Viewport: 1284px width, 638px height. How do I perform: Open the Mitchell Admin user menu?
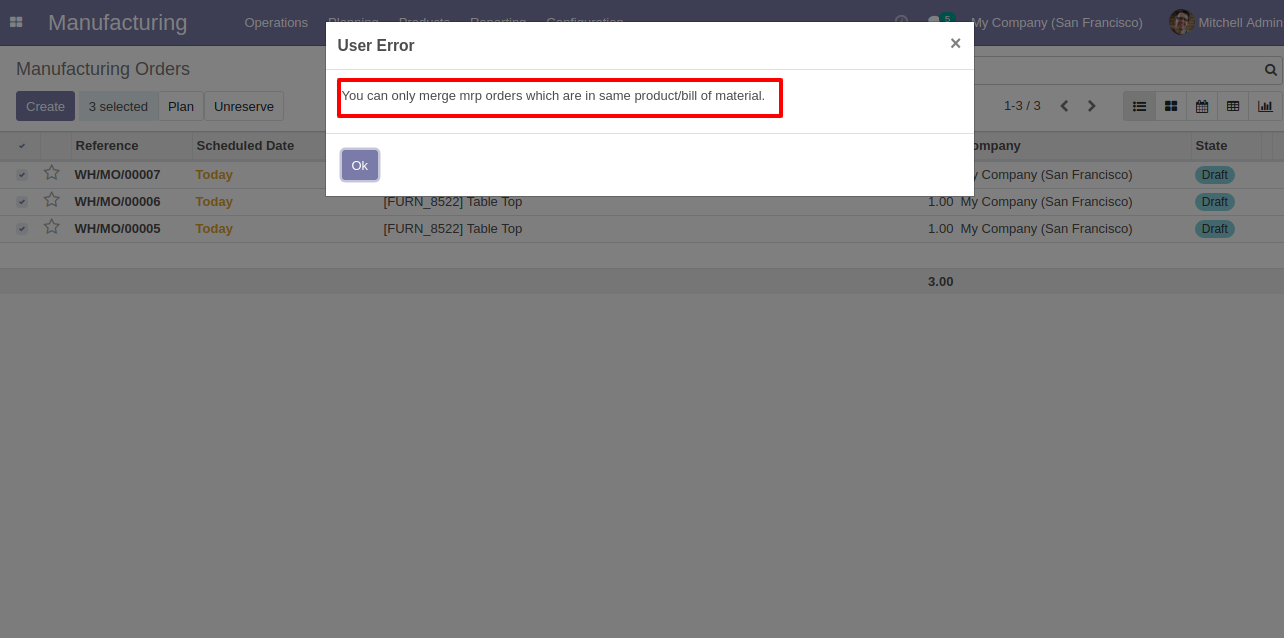[x=1226, y=22]
